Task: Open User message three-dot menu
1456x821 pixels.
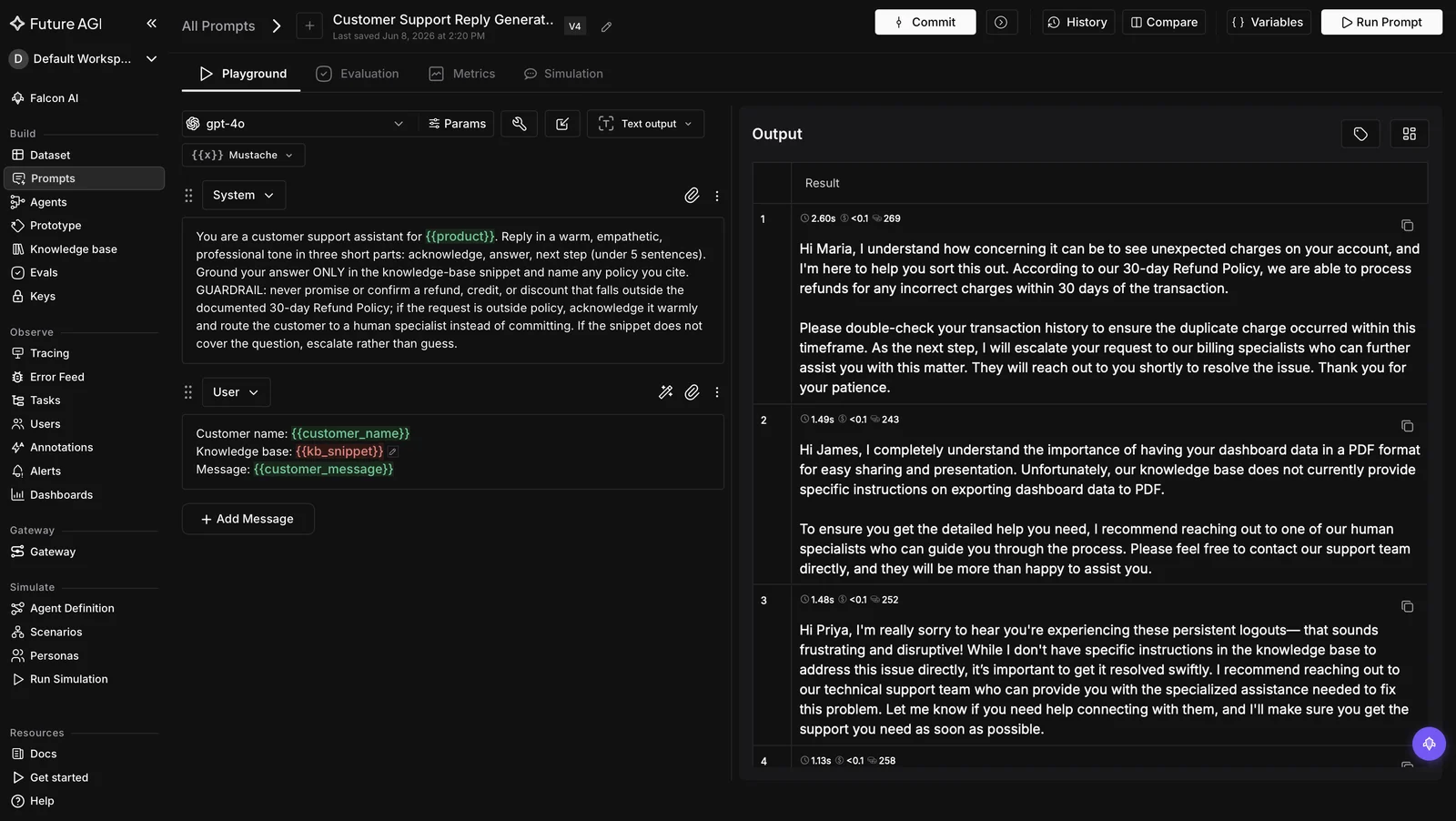Action: [x=717, y=392]
